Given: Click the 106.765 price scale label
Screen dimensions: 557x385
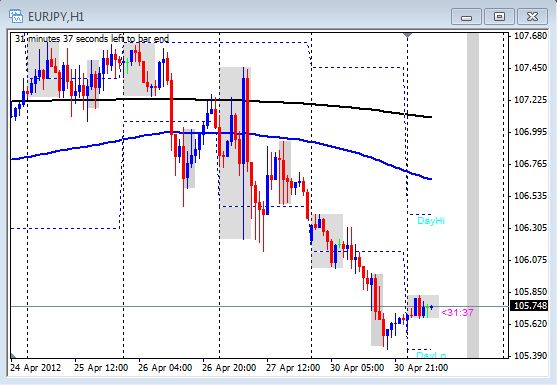Looking at the screenshot, I should pos(531,164).
